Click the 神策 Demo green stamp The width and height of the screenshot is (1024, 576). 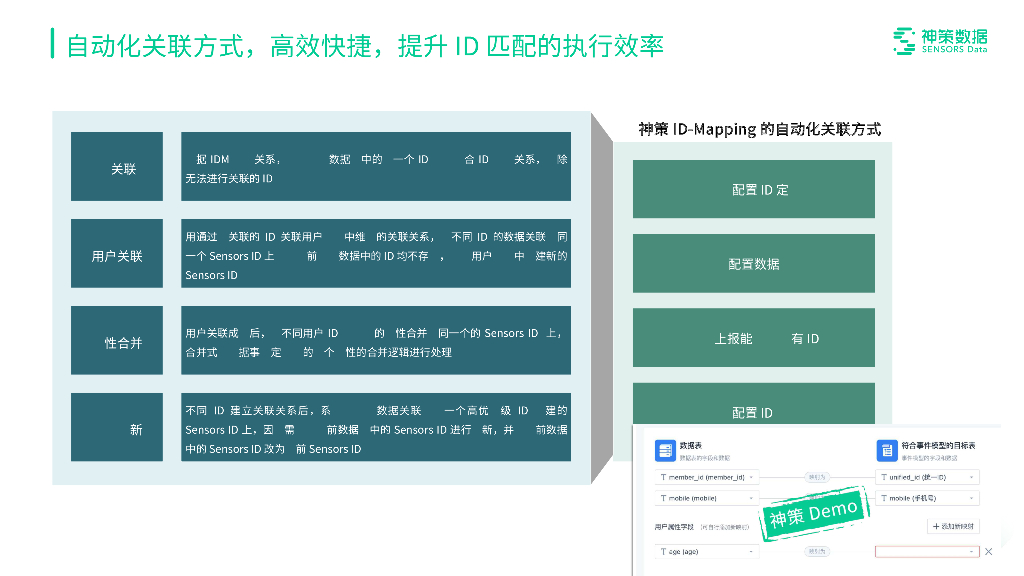[813, 515]
